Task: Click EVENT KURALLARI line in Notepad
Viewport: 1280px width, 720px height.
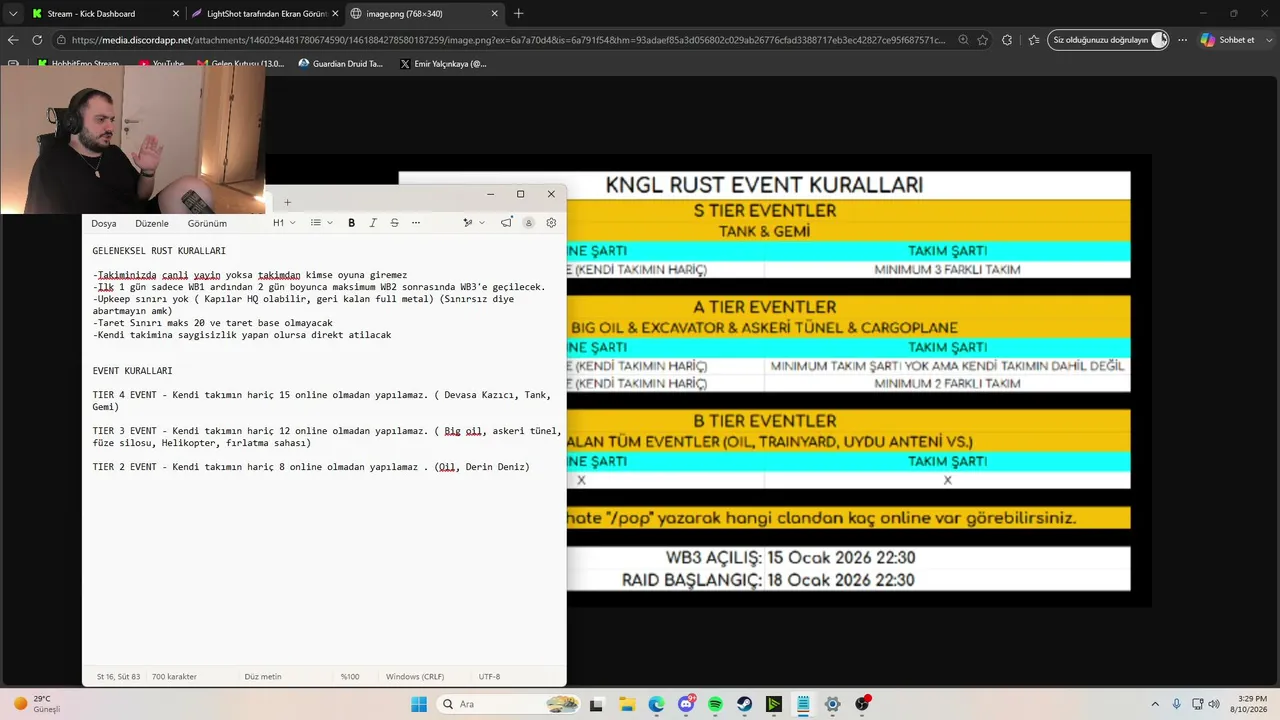Action: [x=132, y=371]
